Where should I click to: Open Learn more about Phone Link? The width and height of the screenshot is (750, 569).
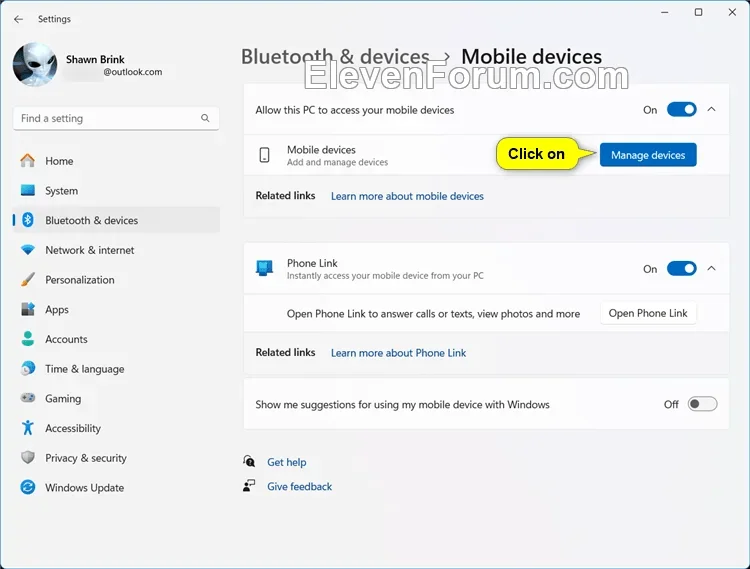coord(398,353)
